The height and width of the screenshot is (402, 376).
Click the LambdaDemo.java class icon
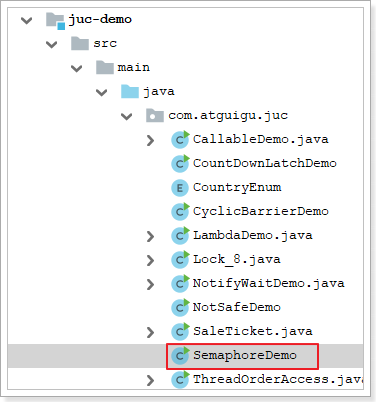click(180, 236)
